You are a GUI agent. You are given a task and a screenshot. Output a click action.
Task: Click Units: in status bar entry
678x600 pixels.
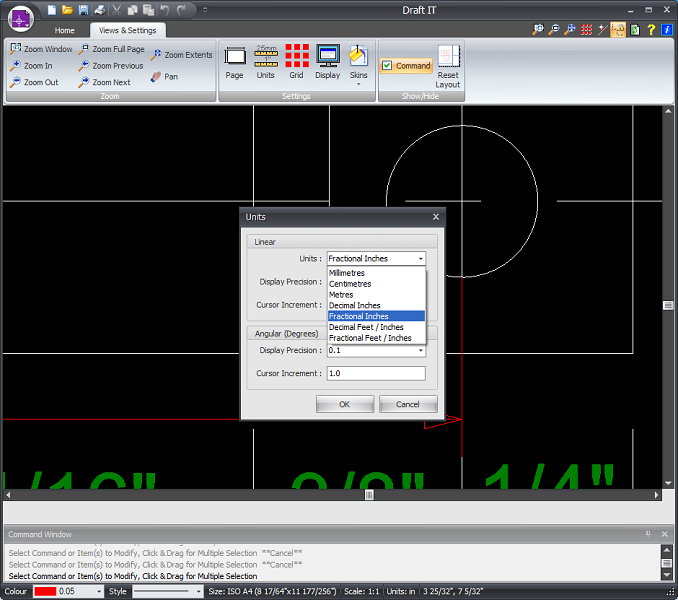401,591
